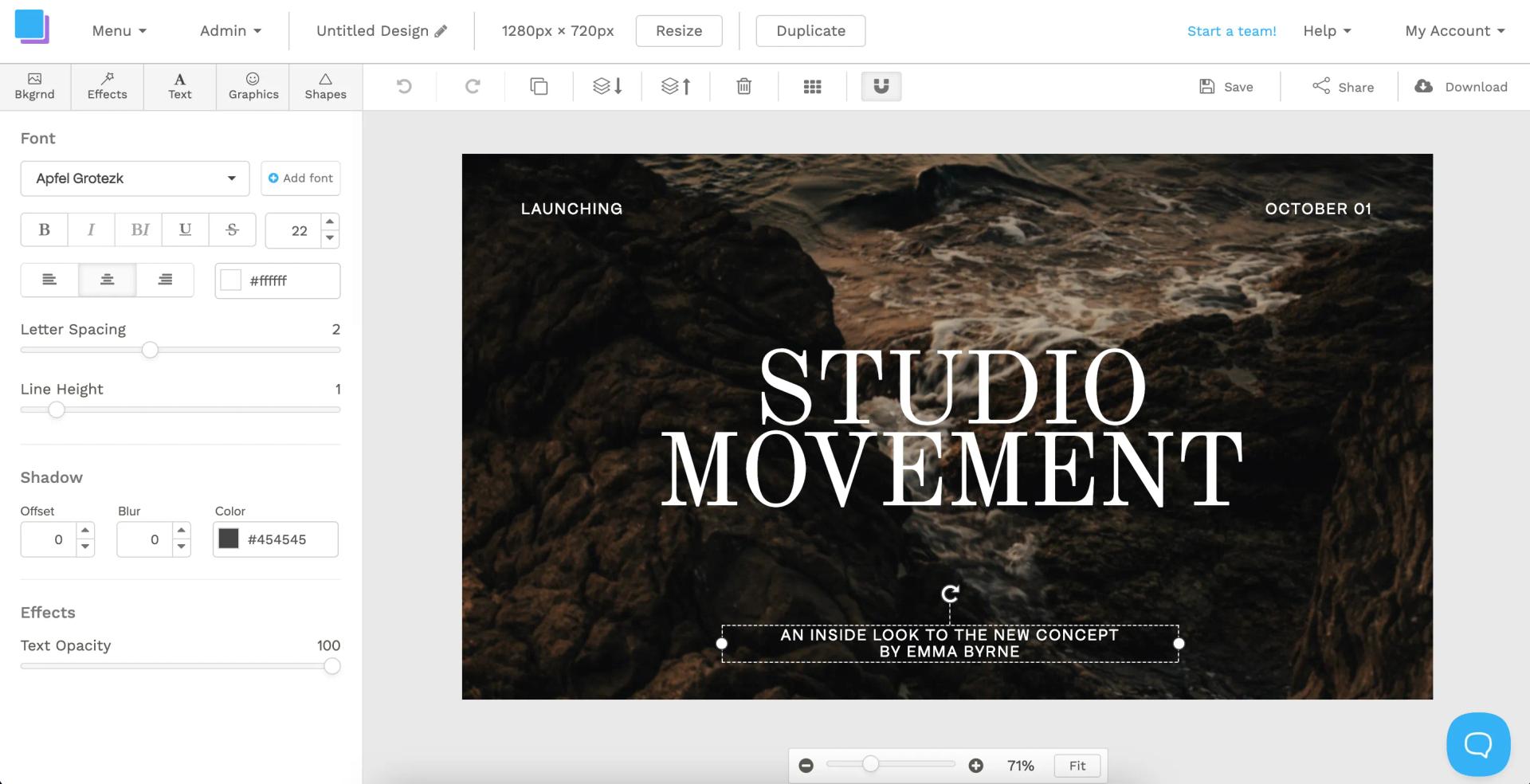
Task: Send layer backward with layers-down icon
Action: coord(607,86)
